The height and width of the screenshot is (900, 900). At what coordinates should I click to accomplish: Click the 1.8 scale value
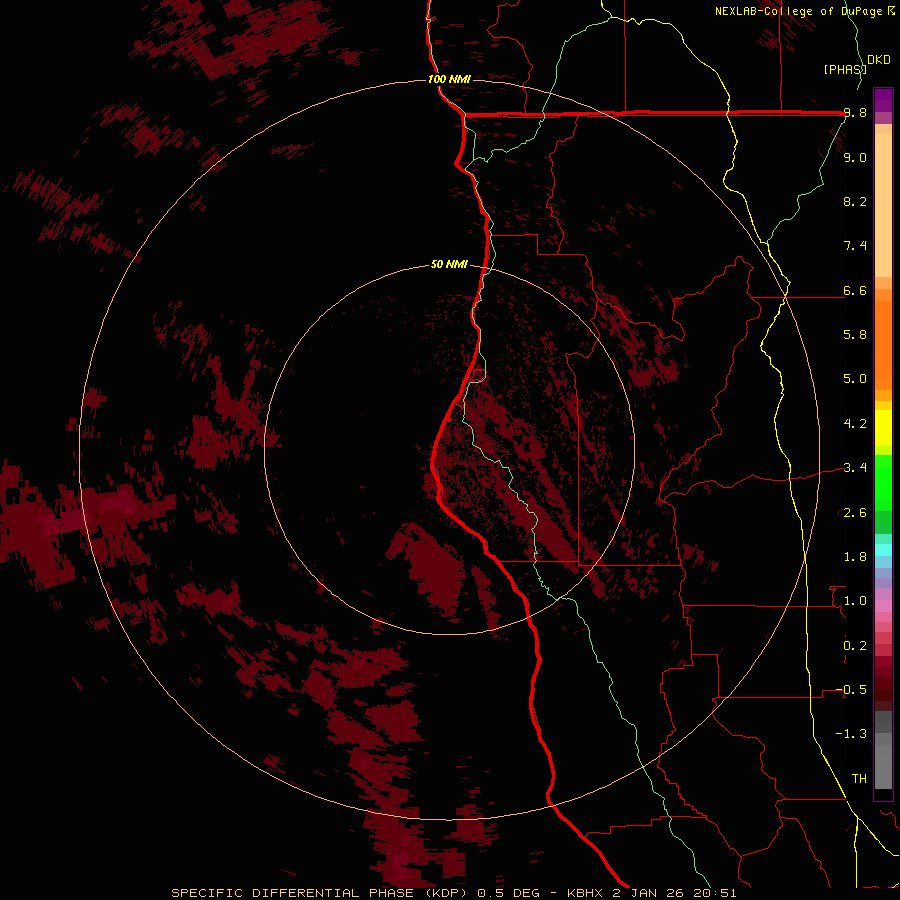coord(855,557)
